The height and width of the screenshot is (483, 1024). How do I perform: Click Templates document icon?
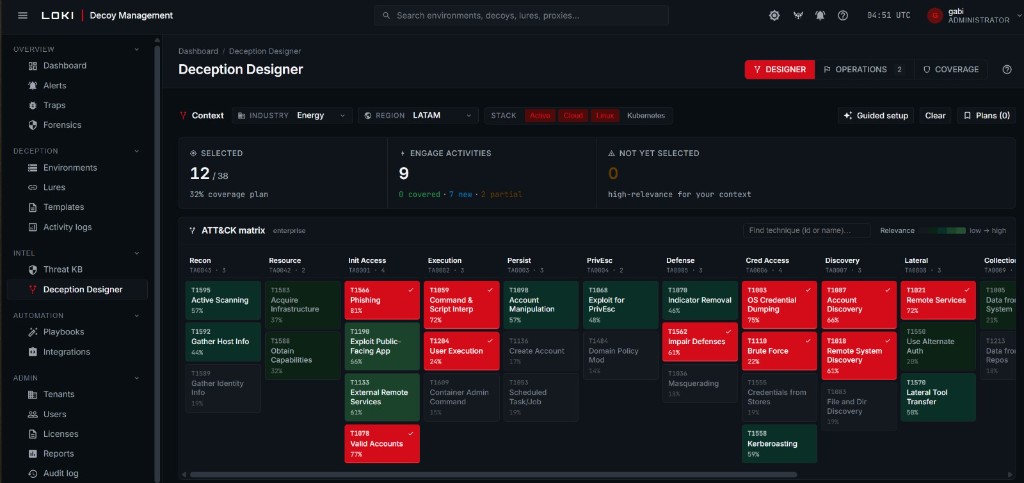[33, 207]
